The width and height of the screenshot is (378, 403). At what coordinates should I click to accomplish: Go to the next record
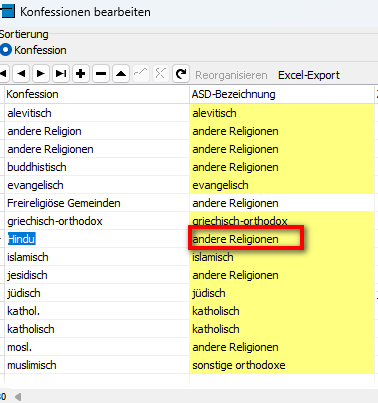tap(41, 74)
